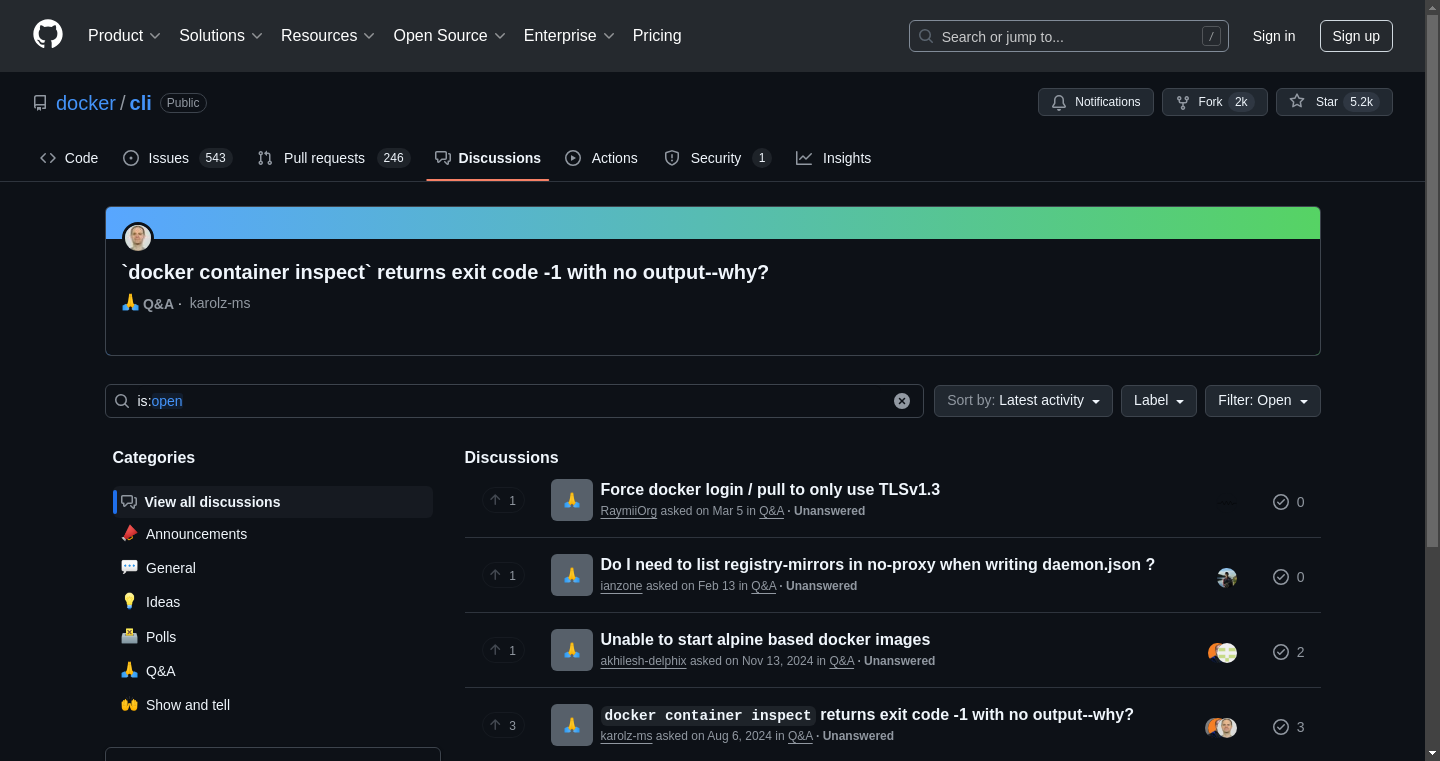Expand the Open Source menu
Screen dimensions: 1440x761
tap(450, 36)
